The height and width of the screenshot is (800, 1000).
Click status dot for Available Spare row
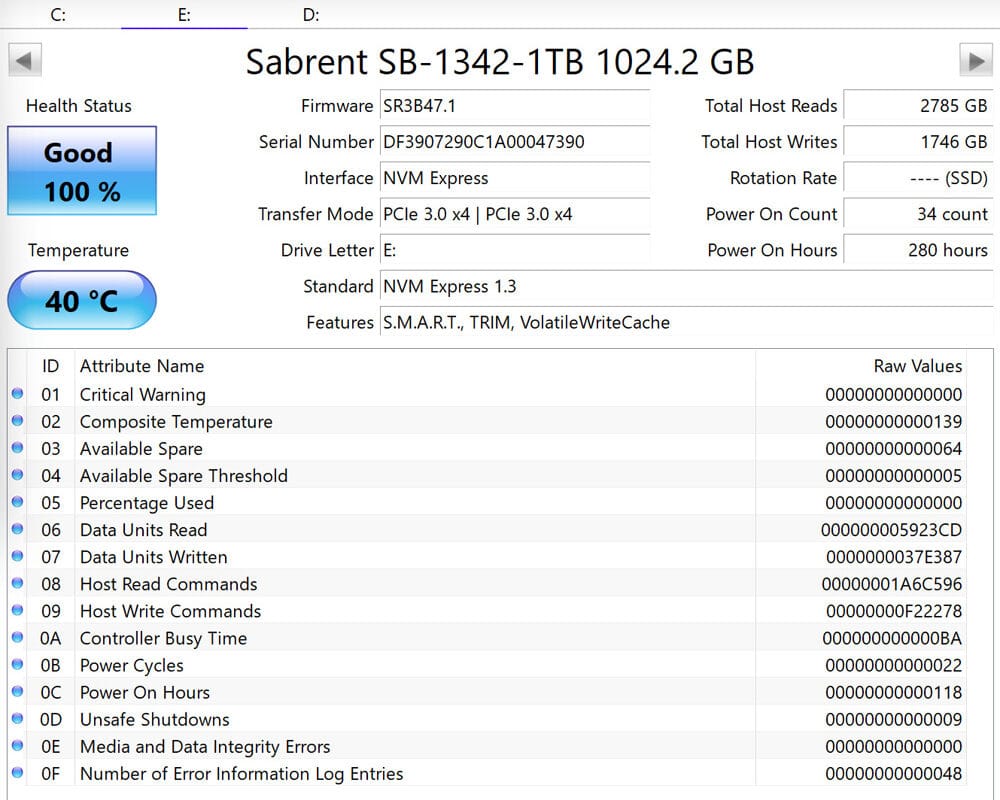click(17, 448)
